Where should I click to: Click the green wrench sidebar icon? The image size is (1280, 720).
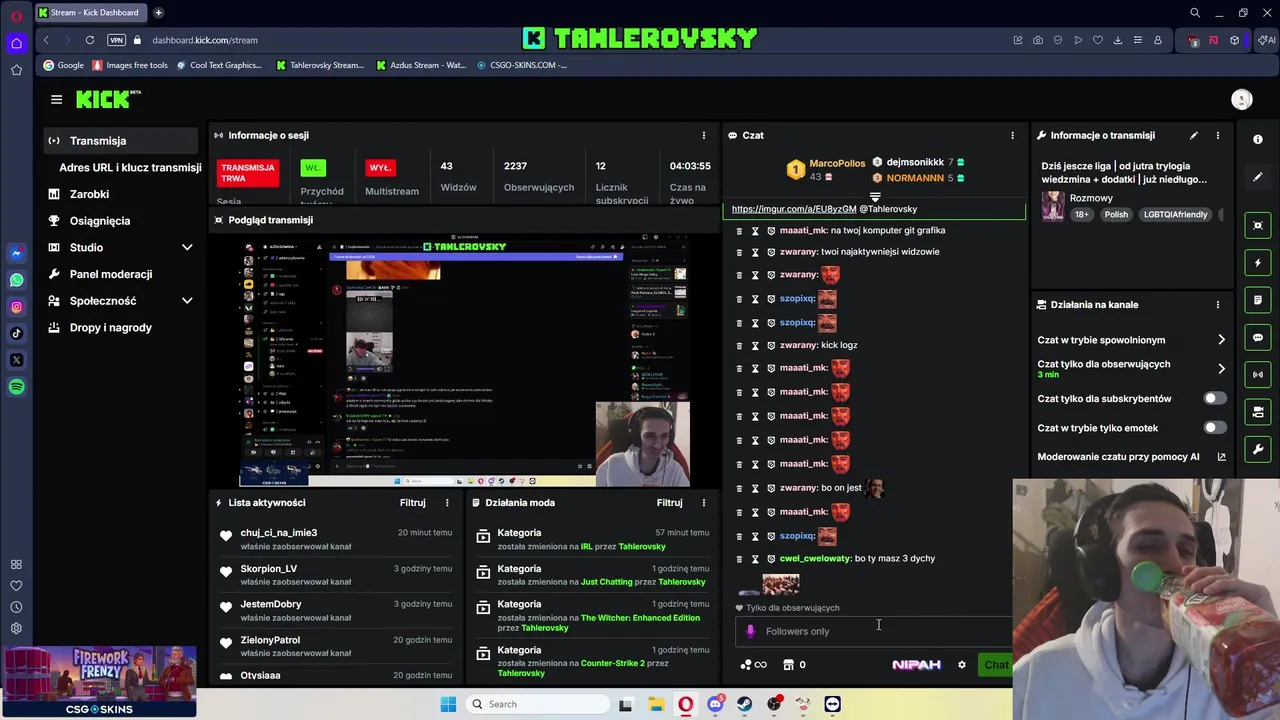click(1258, 449)
